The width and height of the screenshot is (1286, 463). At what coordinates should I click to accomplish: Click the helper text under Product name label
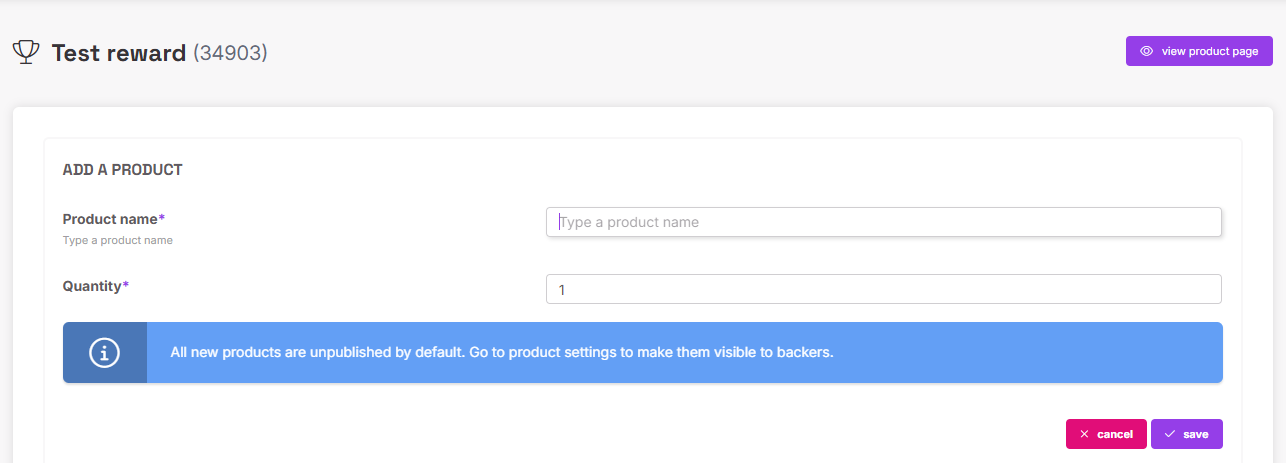(118, 241)
